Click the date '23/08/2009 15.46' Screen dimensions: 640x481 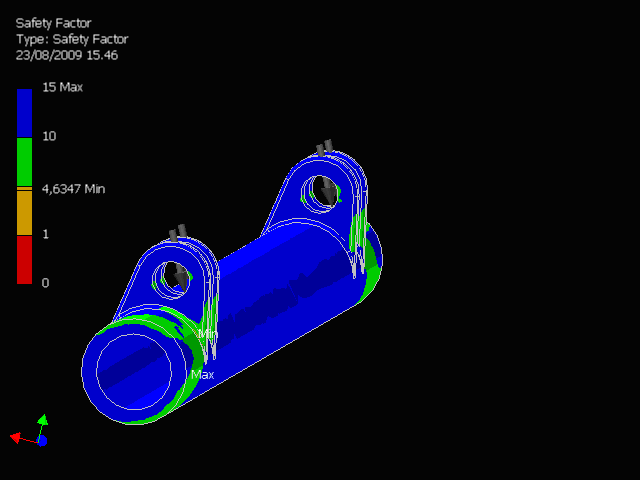click(67, 55)
